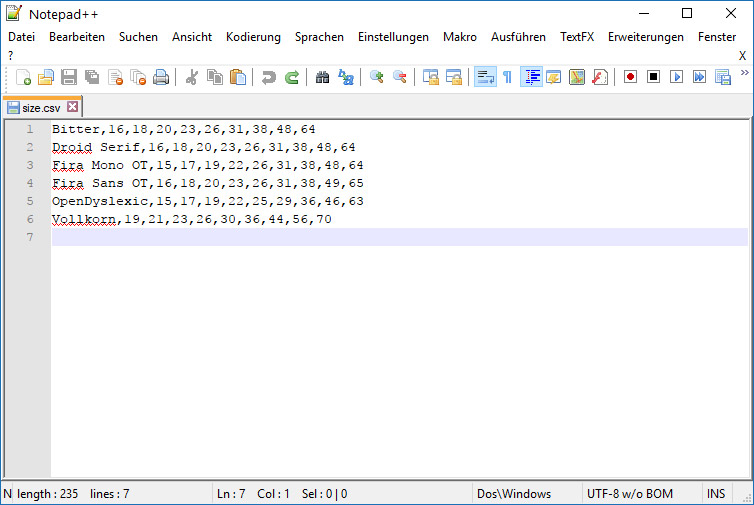Click the Fira Mono OT line
The width and height of the screenshot is (754, 505).
point(207,165)
